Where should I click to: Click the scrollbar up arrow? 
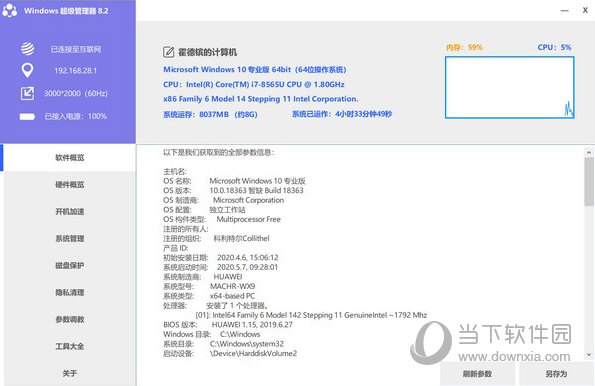tap(589, 152)
